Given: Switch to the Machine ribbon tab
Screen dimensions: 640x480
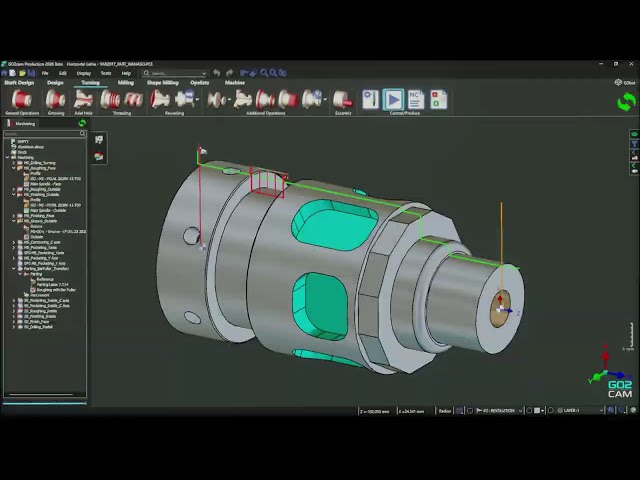Looking at the screenshot, I should (235, 82).
